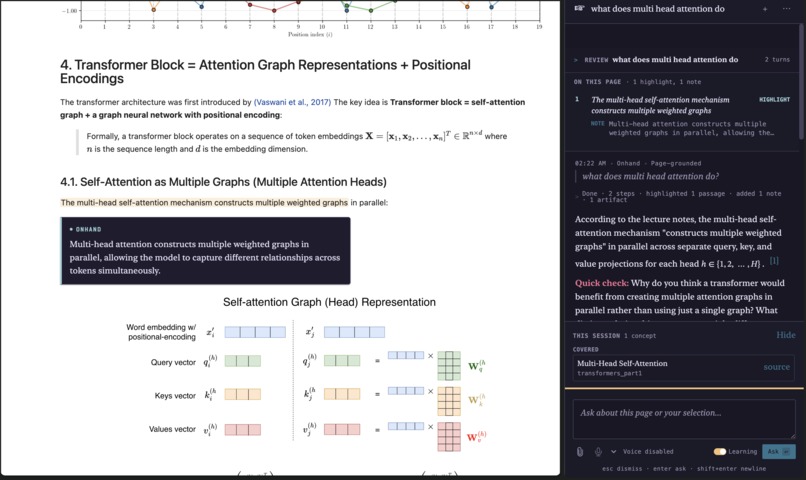This screenshot has height=480, width=806.
Task: Click the Hide link in This Session
Action: click(x=785, y=335)
